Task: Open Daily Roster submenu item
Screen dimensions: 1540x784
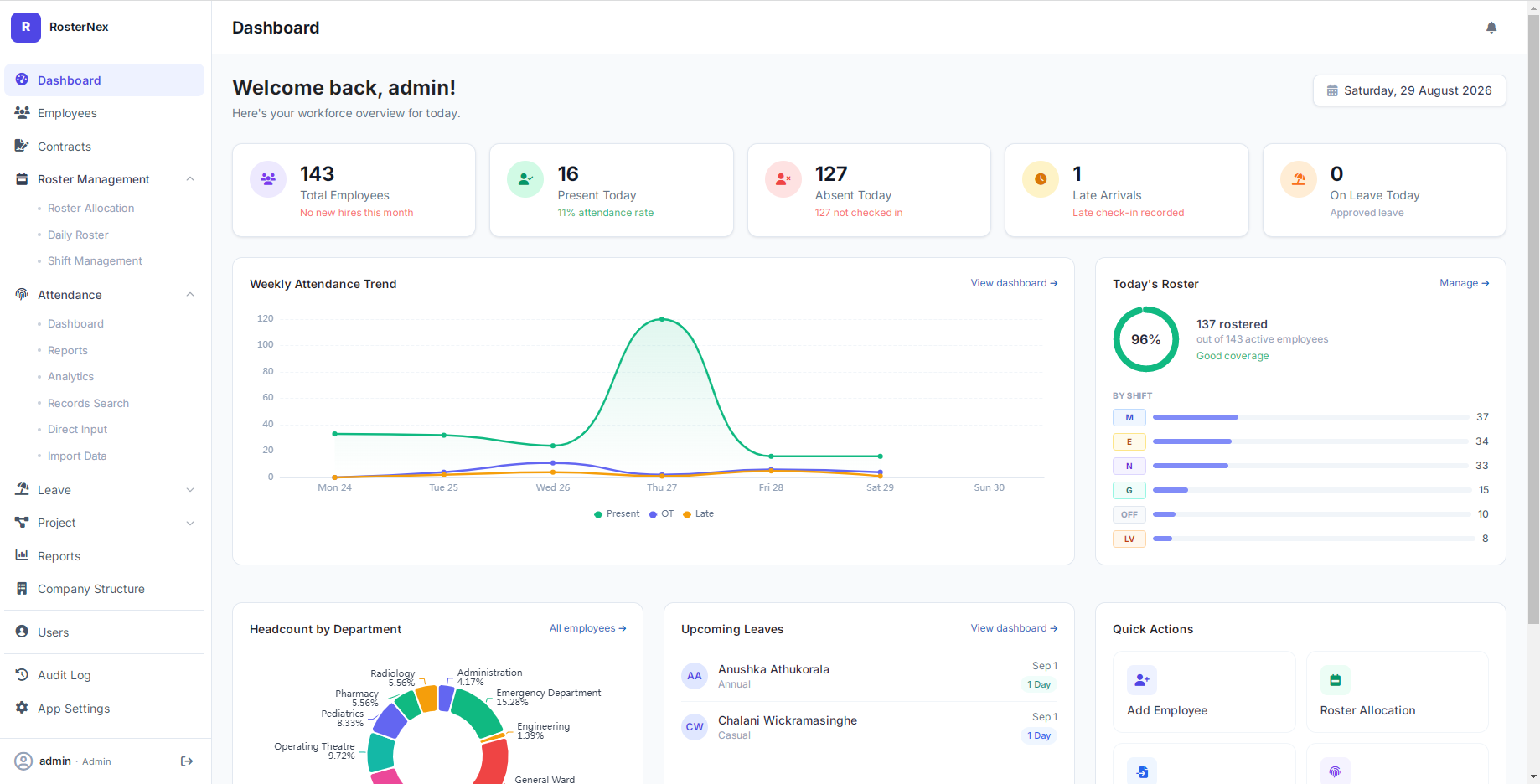Action: tap(78, 235)
